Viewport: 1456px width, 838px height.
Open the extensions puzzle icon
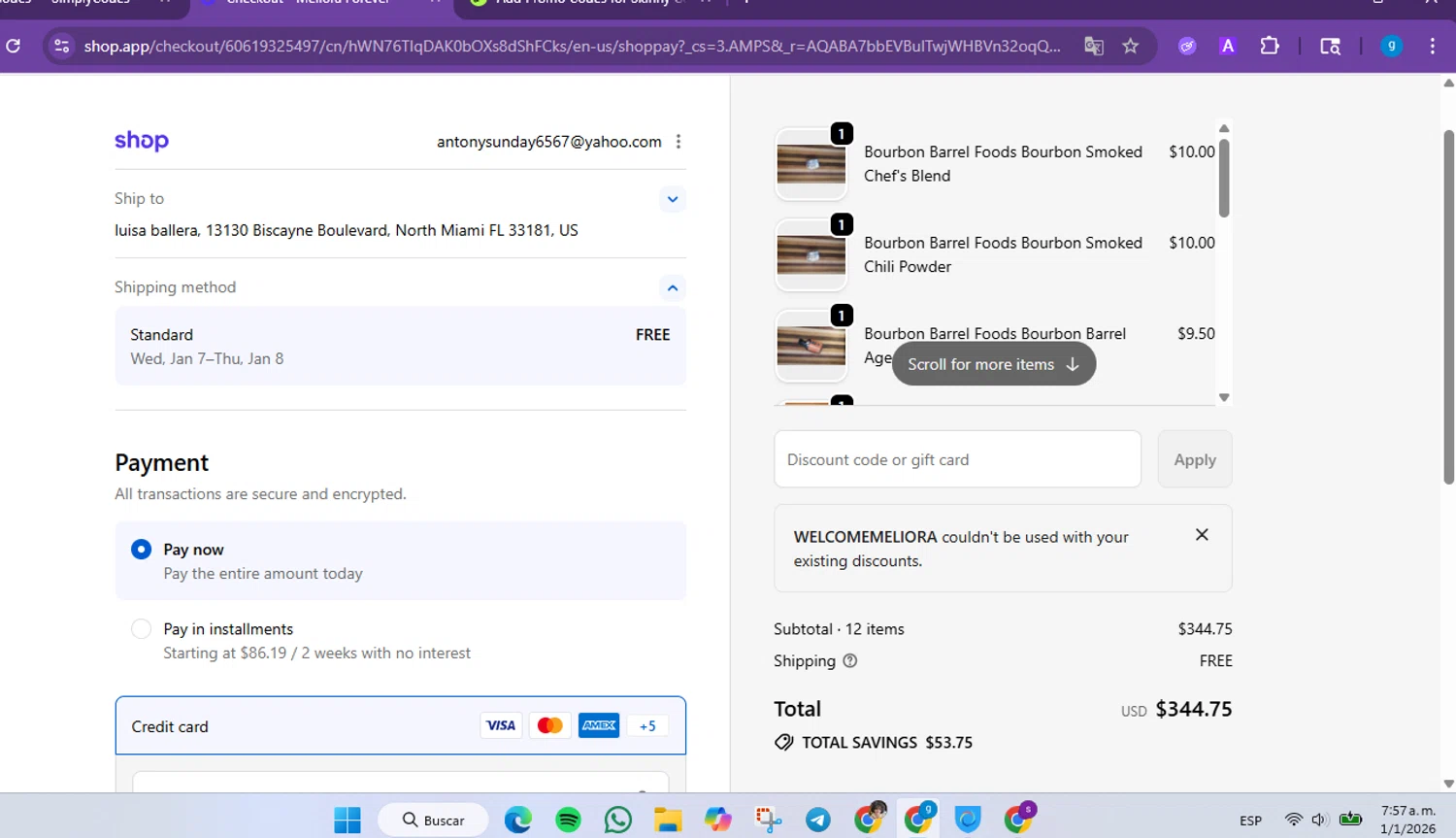coord(1270,46)
